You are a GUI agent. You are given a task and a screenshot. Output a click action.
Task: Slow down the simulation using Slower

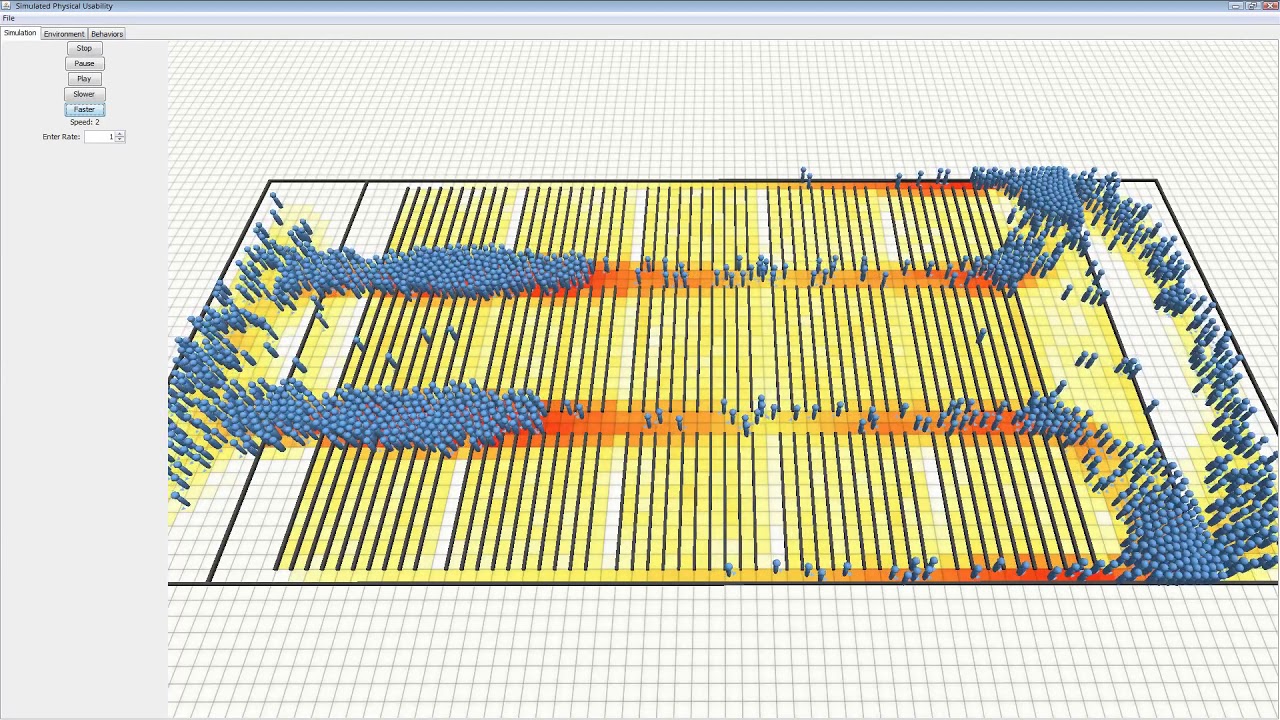[x=84, y=94]
